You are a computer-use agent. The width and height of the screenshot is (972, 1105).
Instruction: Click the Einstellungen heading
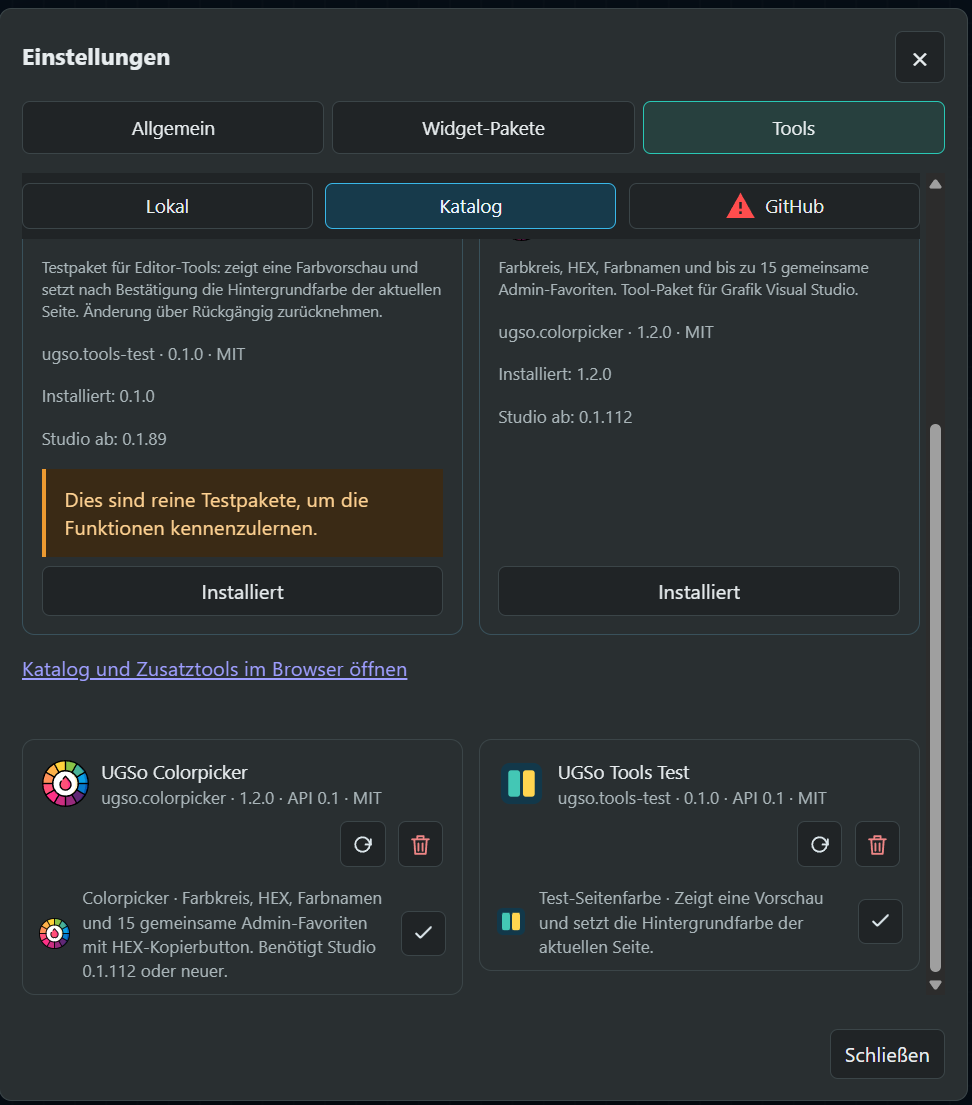pyautogui.click(x=96, y=57)
